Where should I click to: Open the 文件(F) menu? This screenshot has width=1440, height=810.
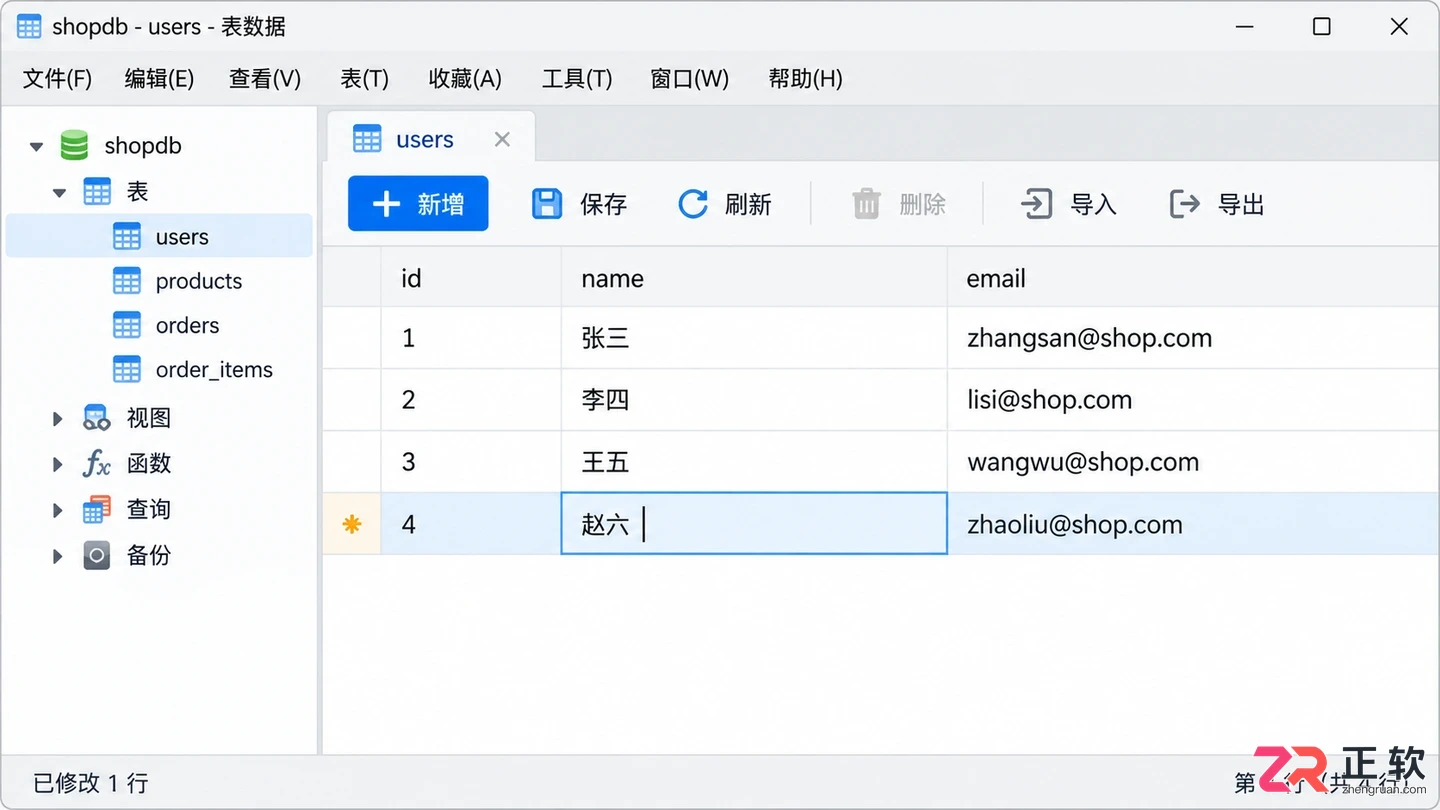(57, 78)
